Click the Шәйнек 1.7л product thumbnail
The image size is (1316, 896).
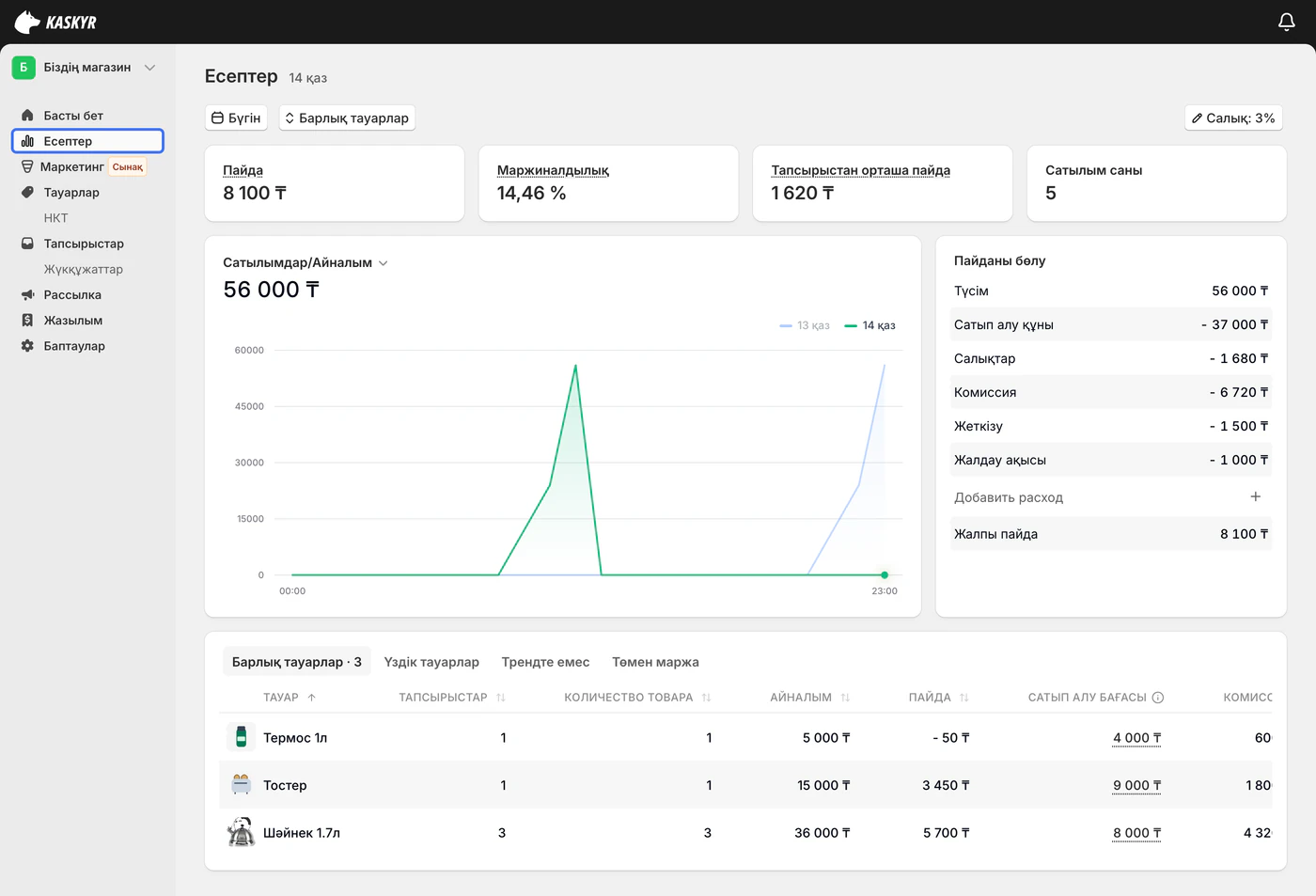tap(241, 832)
